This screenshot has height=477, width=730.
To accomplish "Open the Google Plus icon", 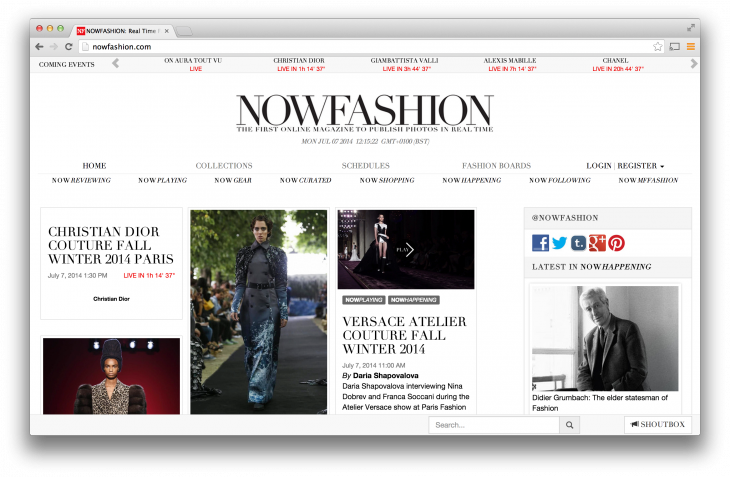I will 598,243.
